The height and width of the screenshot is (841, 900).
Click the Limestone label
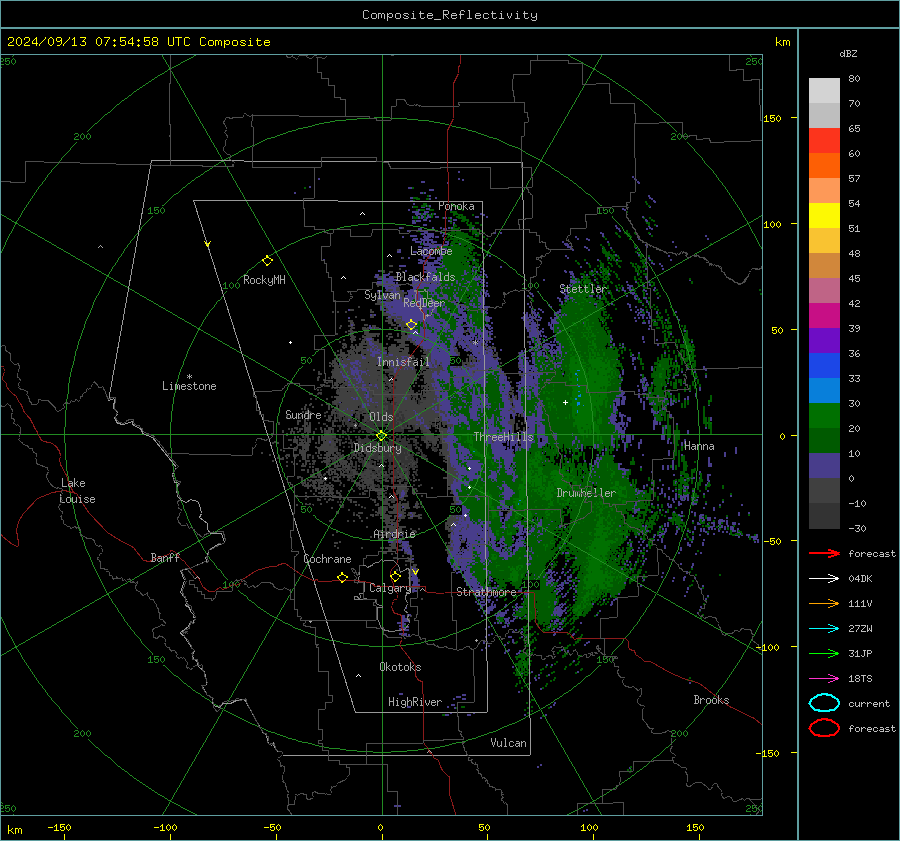(189, 386)
